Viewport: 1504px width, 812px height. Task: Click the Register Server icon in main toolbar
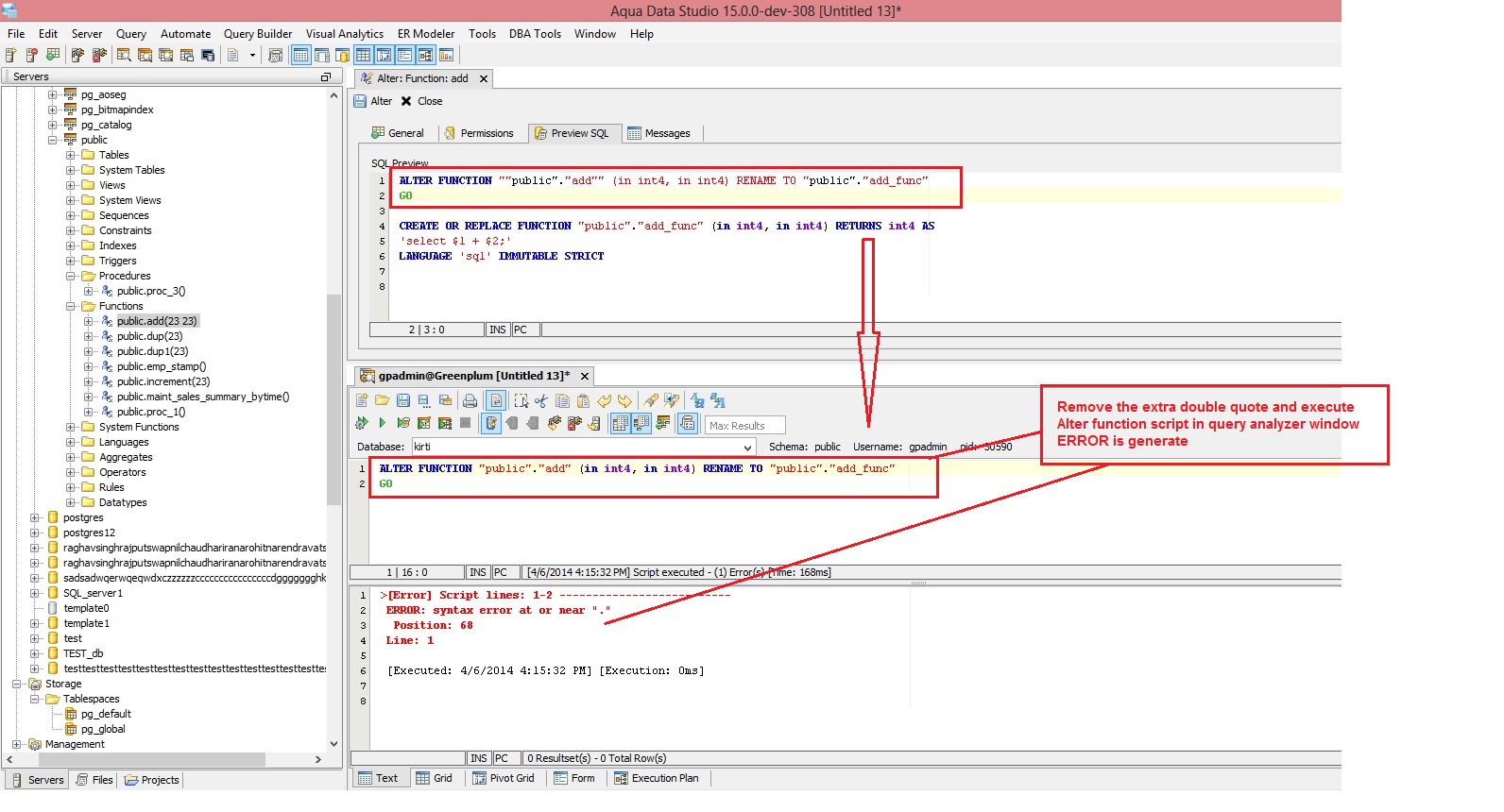click(x=10, y=55)
